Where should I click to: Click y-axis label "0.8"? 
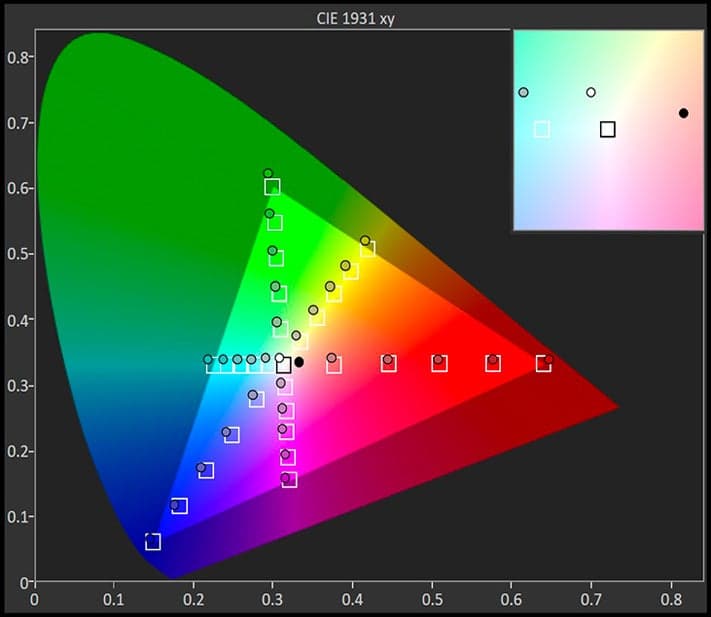coord(17,58)
